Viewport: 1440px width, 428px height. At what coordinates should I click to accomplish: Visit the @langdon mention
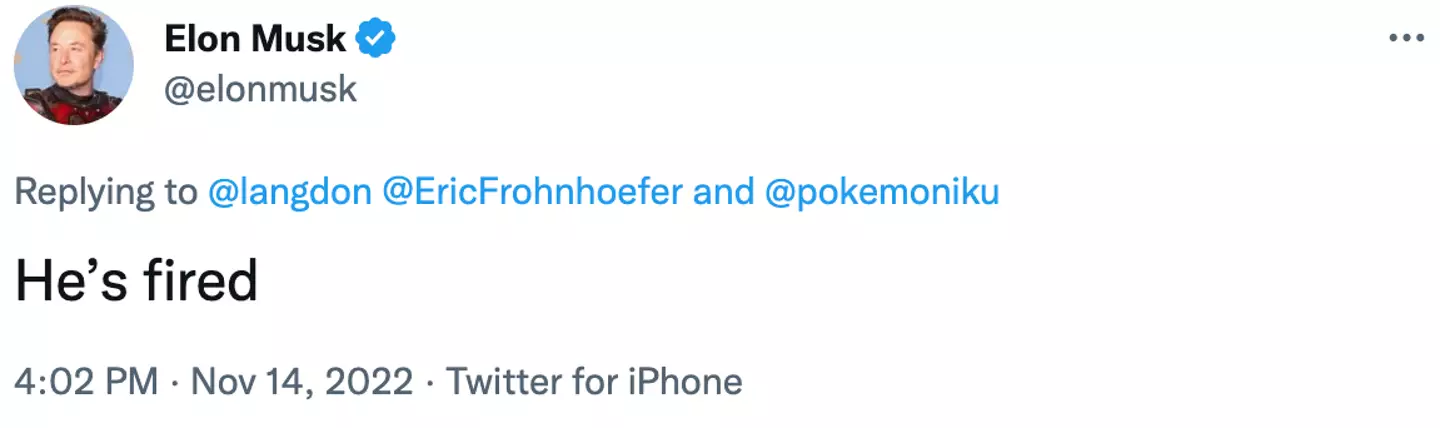[289, 191]
